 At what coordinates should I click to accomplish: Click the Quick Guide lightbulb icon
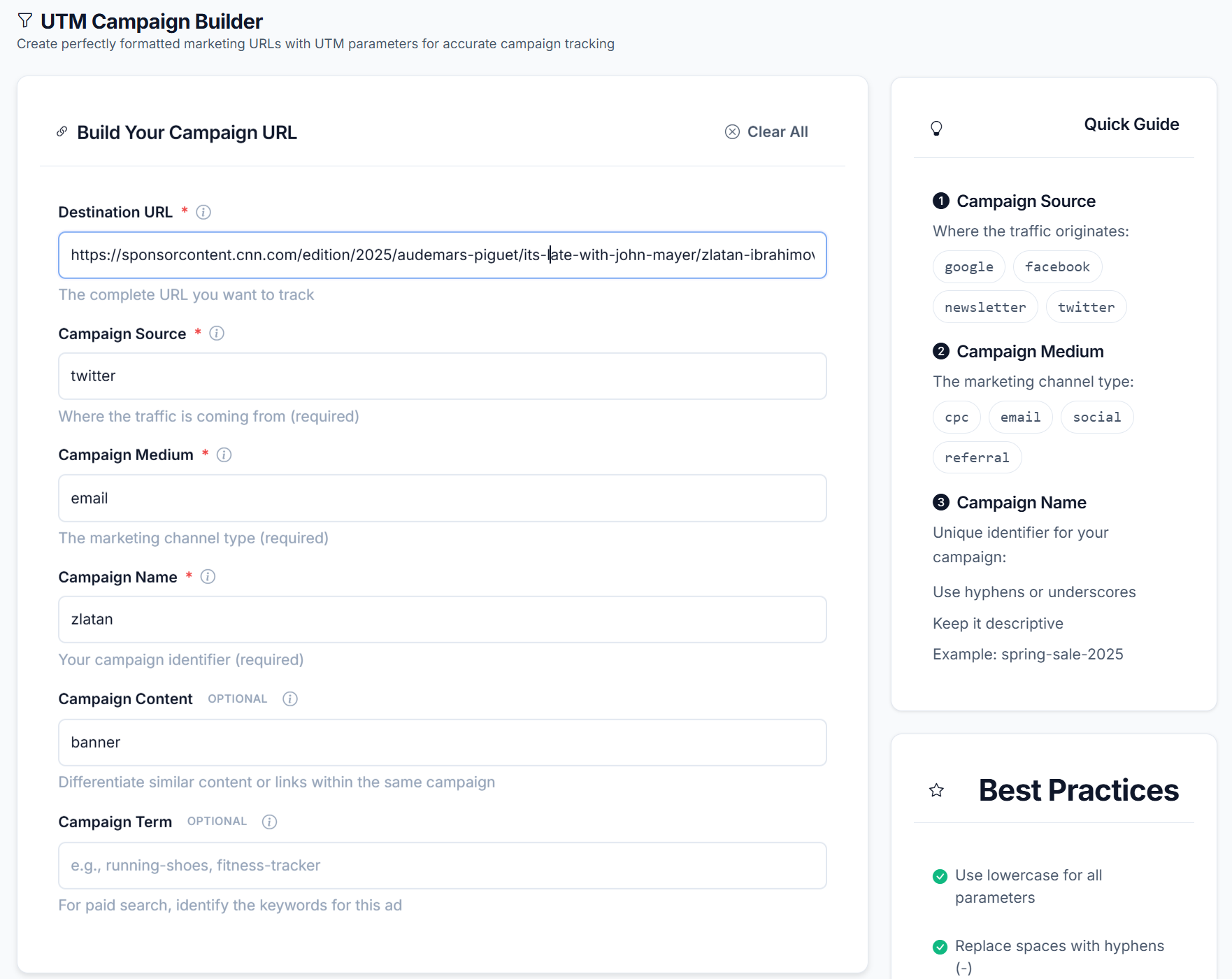(936, 128)
